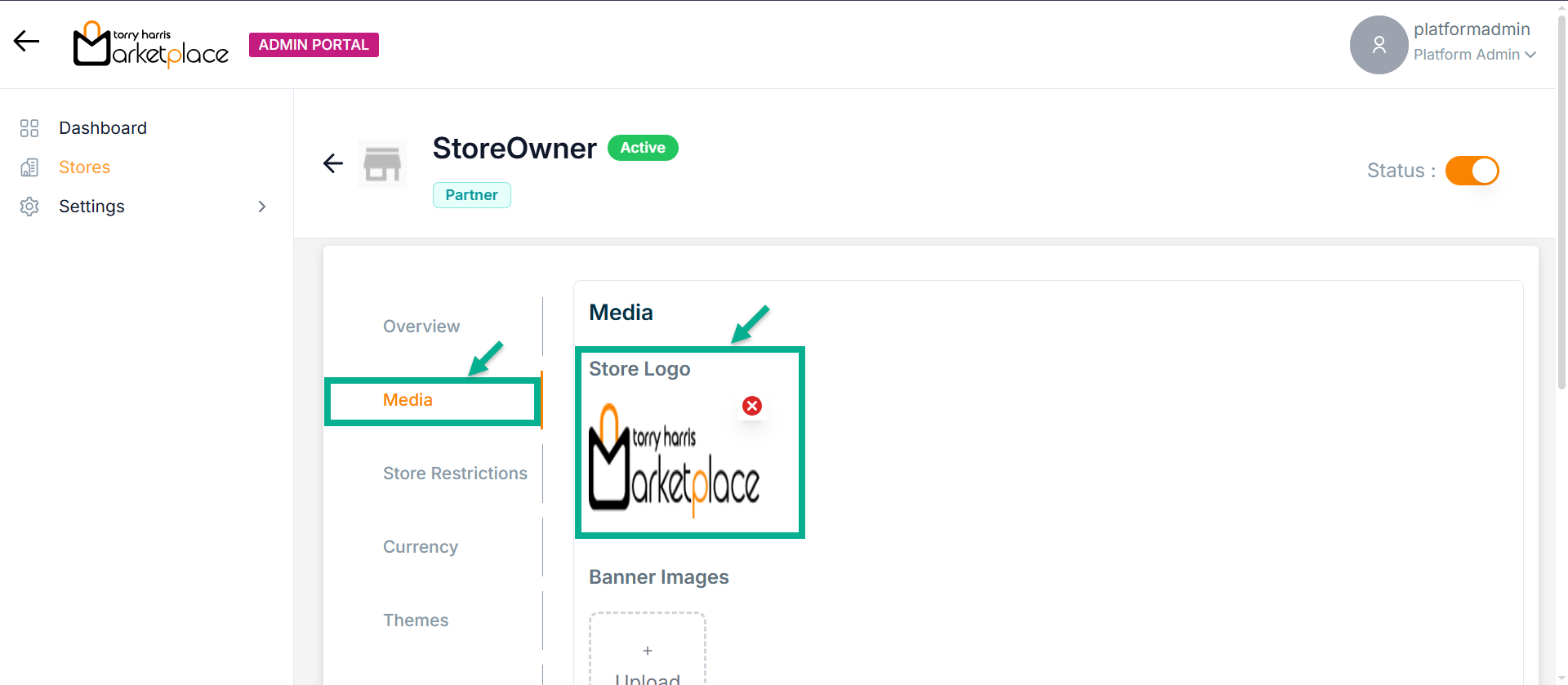Open the Currency tab

[421, 547]
